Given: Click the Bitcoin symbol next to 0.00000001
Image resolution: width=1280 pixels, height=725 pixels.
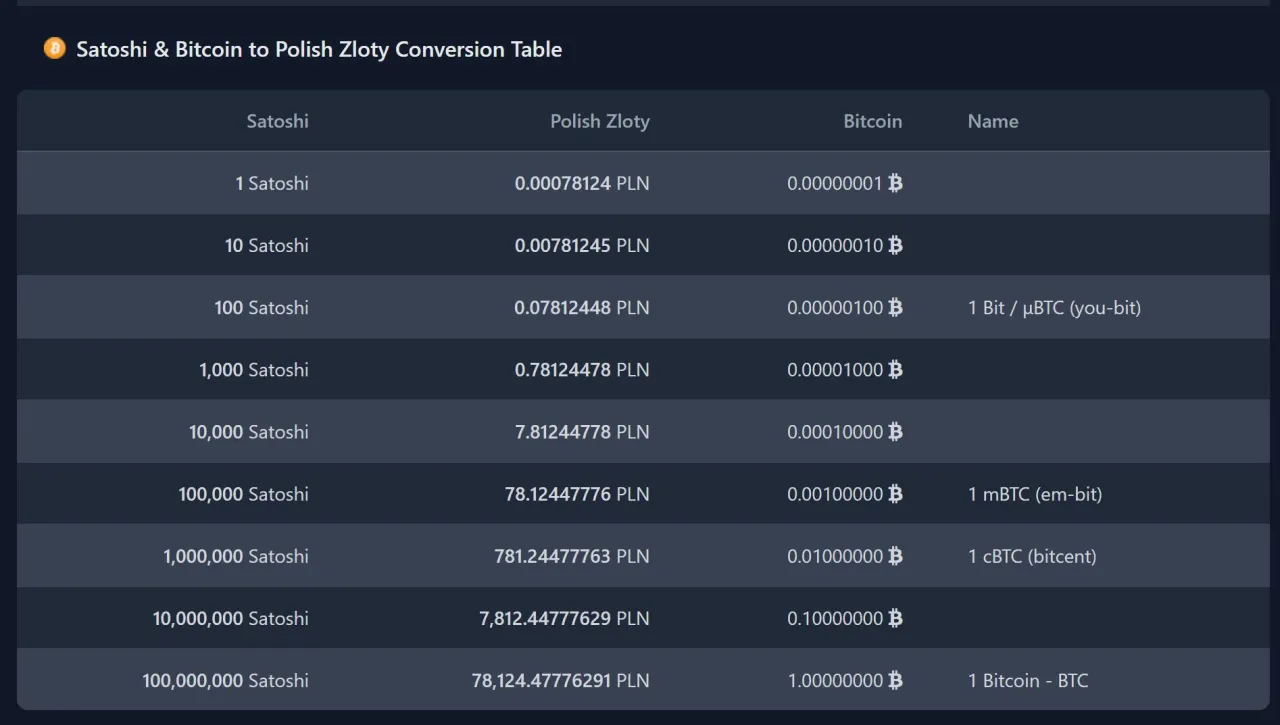Looking at the screenshot, I should coord(895,183).
